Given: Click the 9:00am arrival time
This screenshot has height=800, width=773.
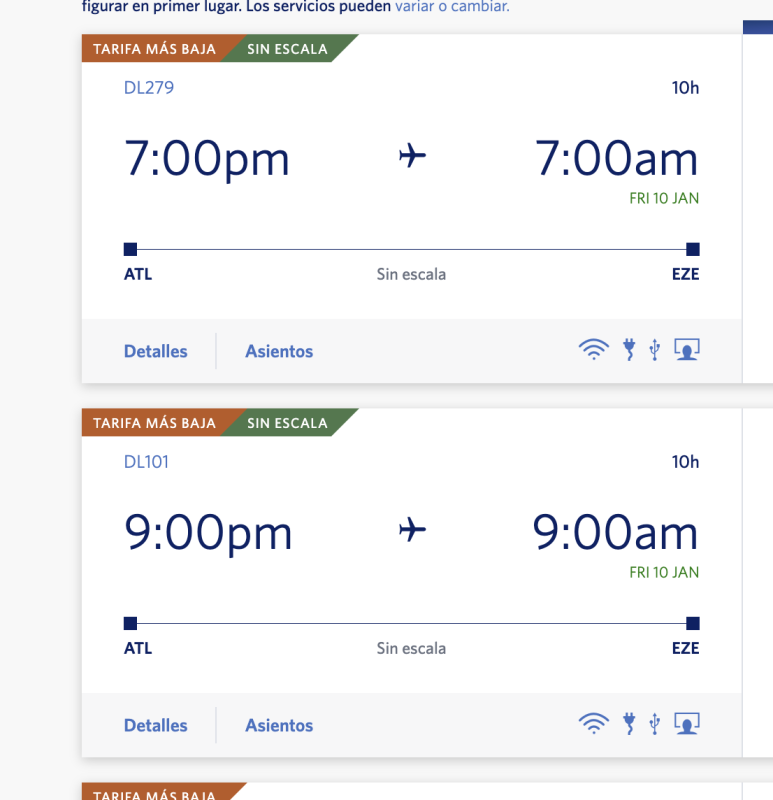Looking at the screenshot, I should tap(615, 533).
